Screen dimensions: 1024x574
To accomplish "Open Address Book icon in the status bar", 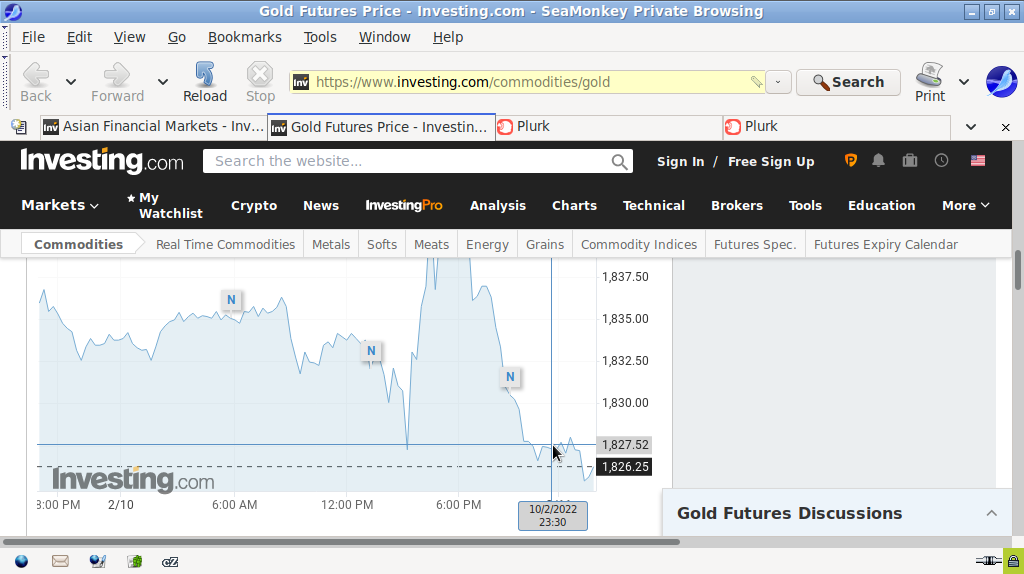I will tap(135, 562).
